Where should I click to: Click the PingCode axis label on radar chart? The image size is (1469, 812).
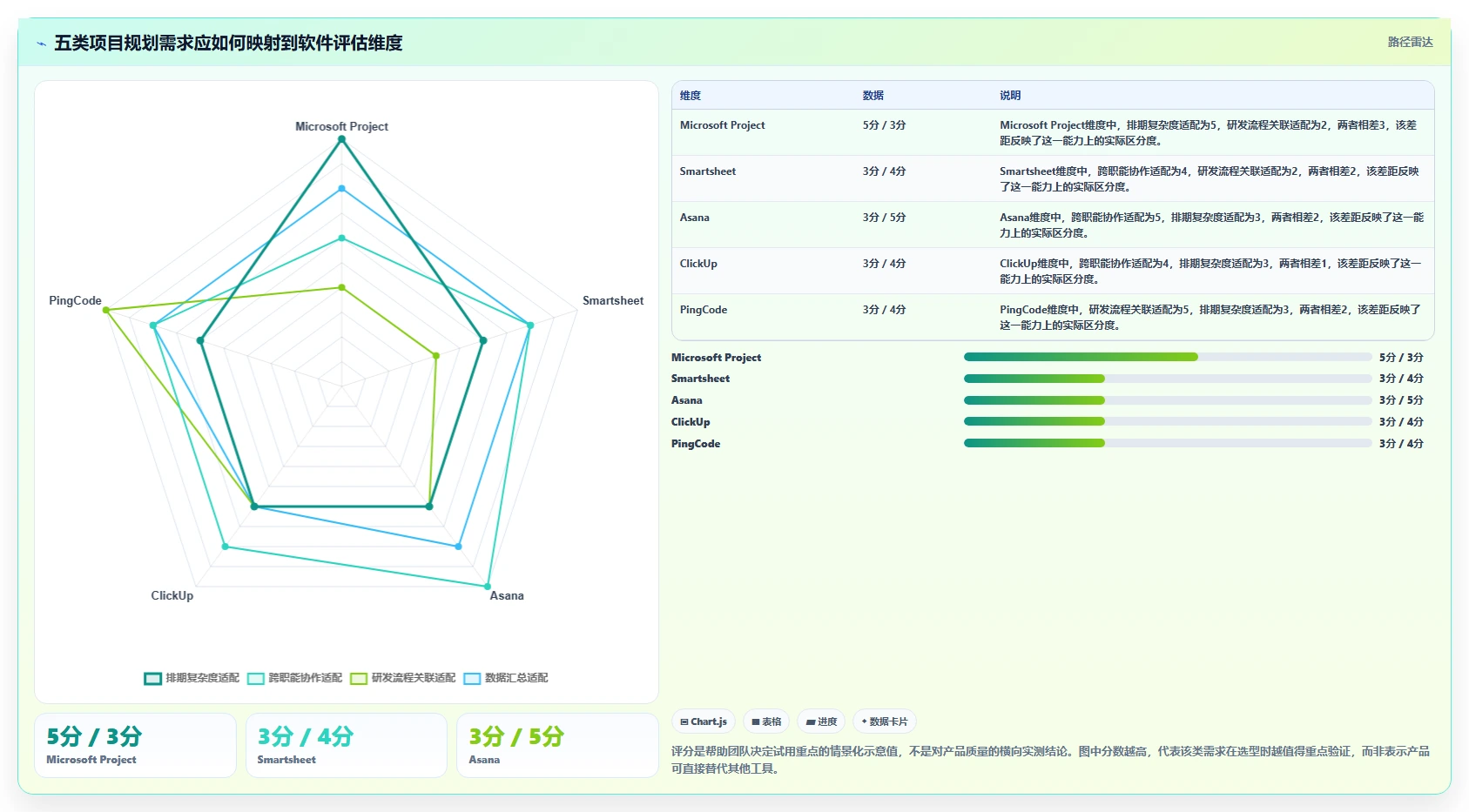point(75,300)
